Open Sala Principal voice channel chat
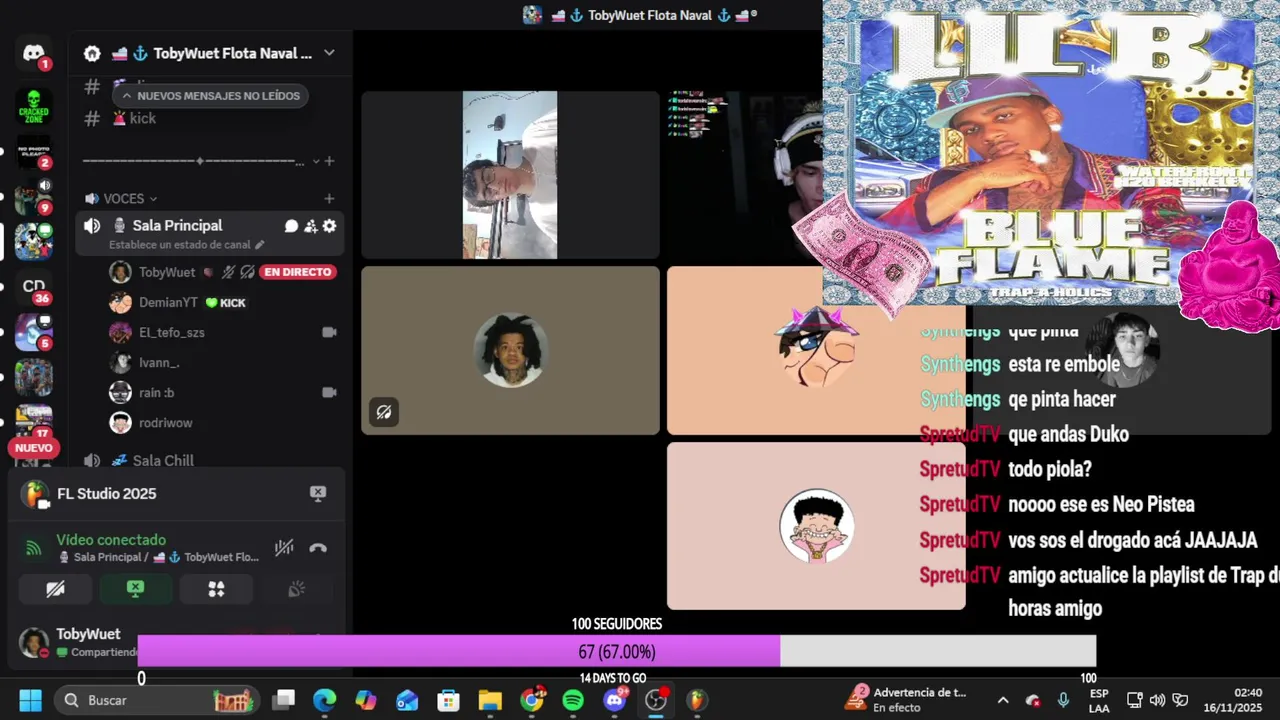This screenshot has height=720, width=1280. coord(292,226)
